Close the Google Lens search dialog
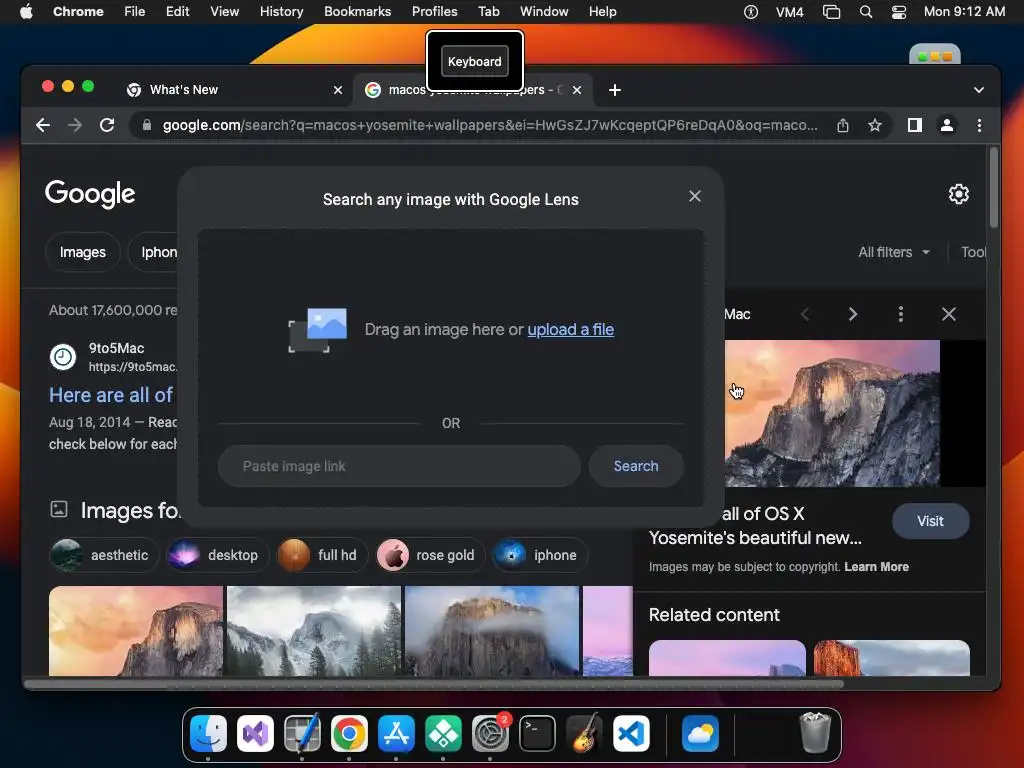Image resolution: width=1024 pixels, height=768 pixels. click(695, 196)
